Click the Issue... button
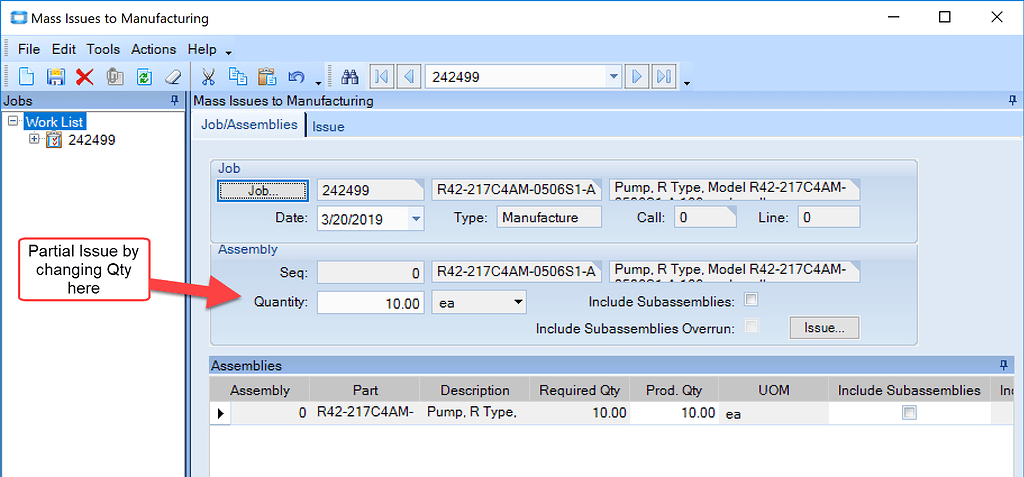This screenshot has height=477, width=1024. (824, 328)
